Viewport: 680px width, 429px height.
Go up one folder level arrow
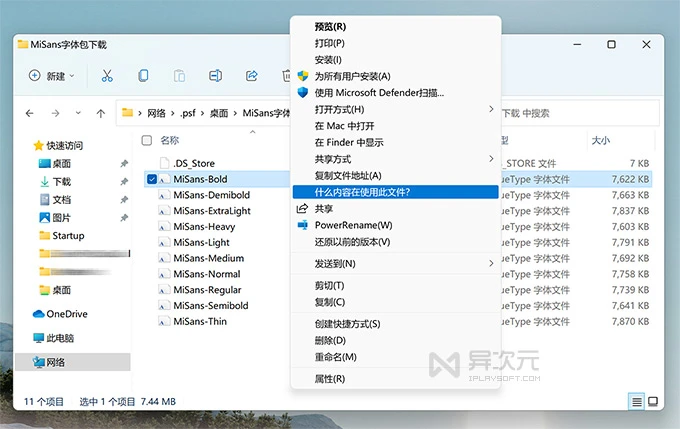pyautogui.click(x=101, y=113)
